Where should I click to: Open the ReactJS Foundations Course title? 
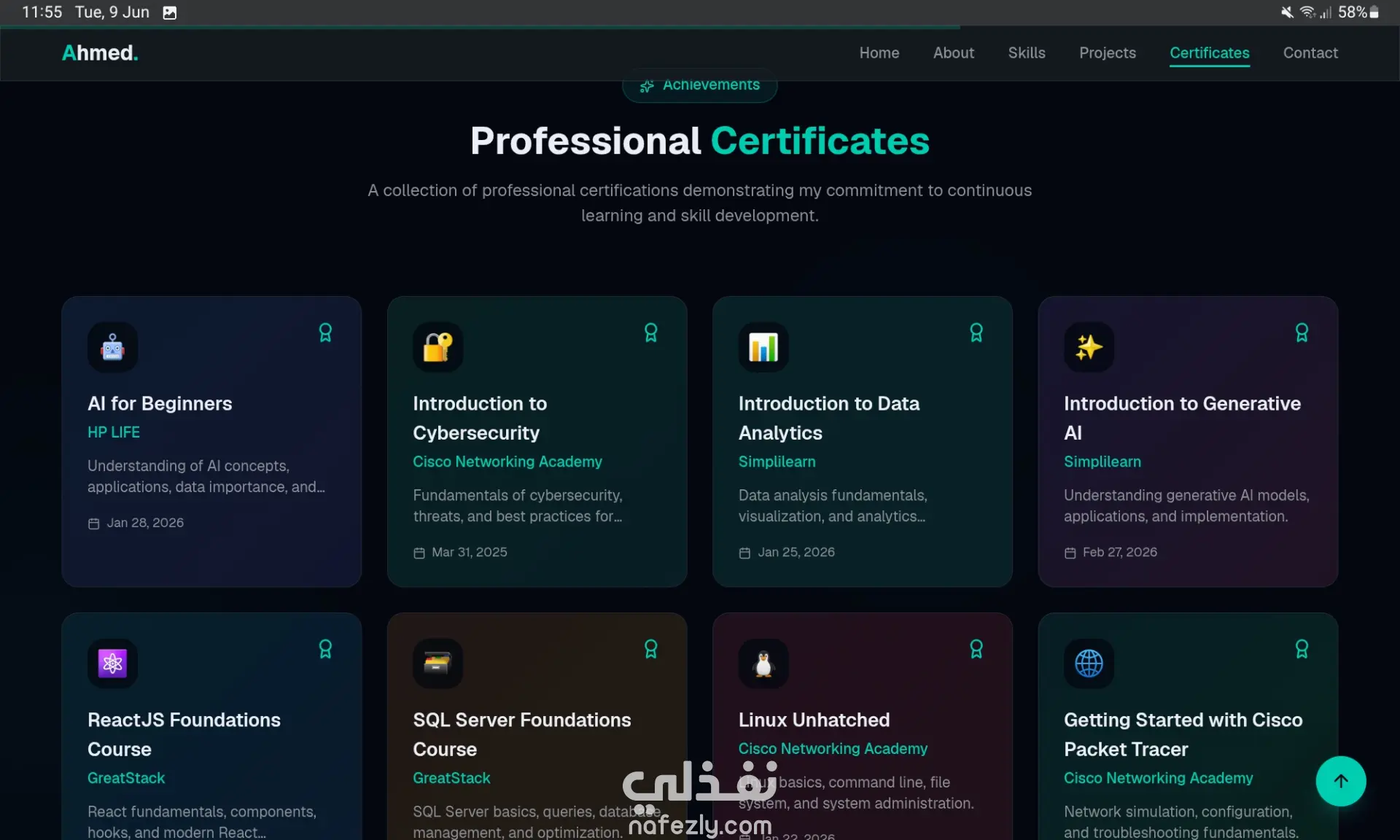coord(184,734)
